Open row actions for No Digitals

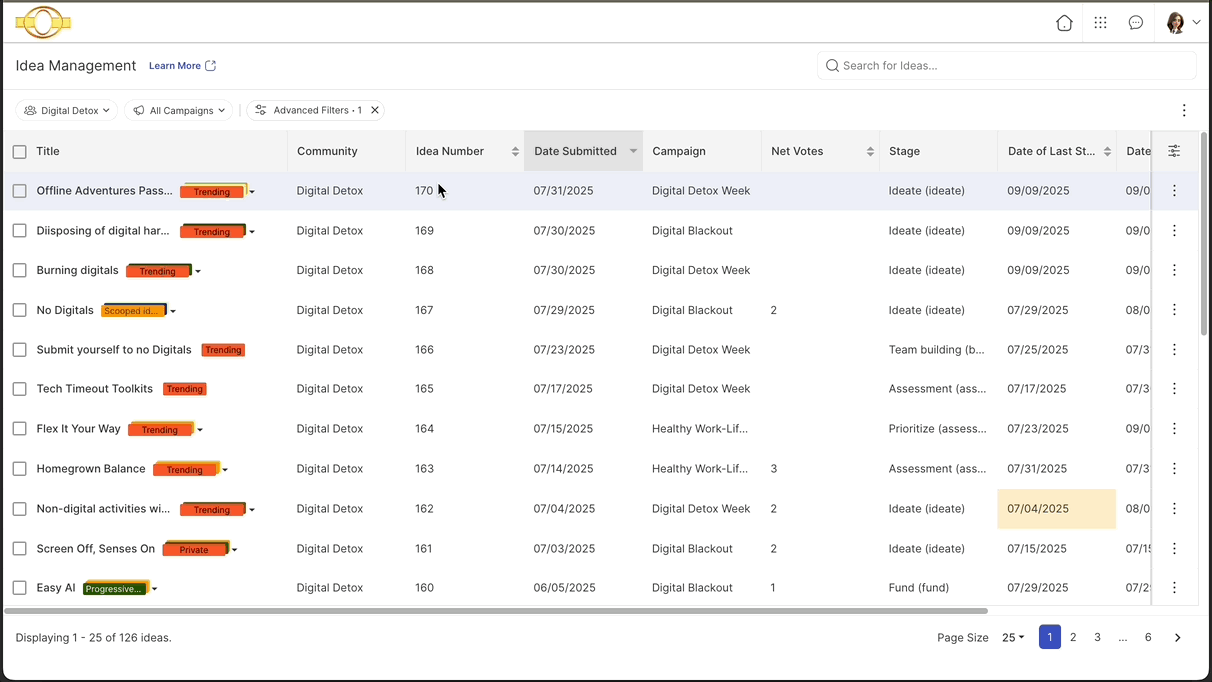click(x=1174, y=310)
